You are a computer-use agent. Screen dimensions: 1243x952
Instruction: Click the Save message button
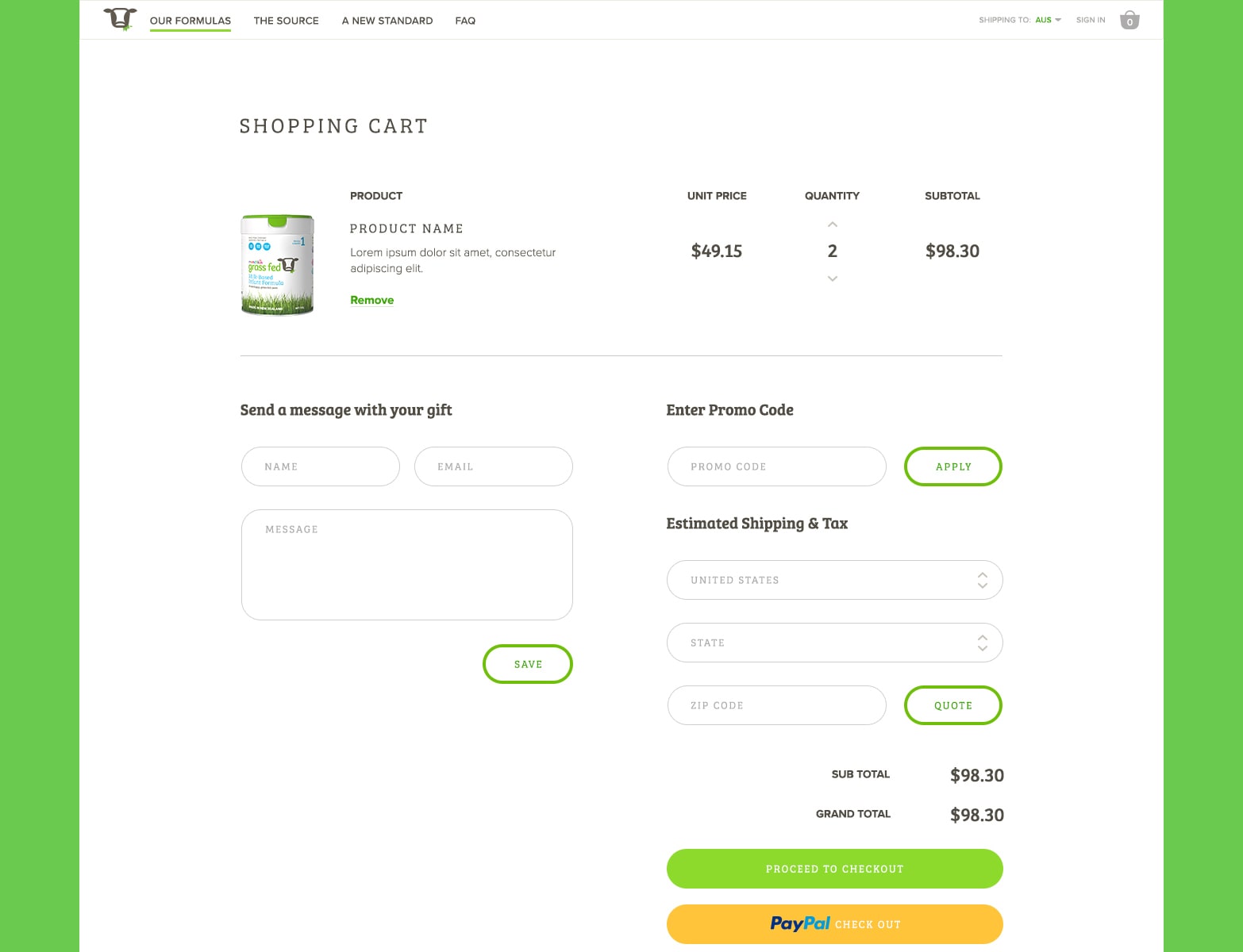point(528,664)
